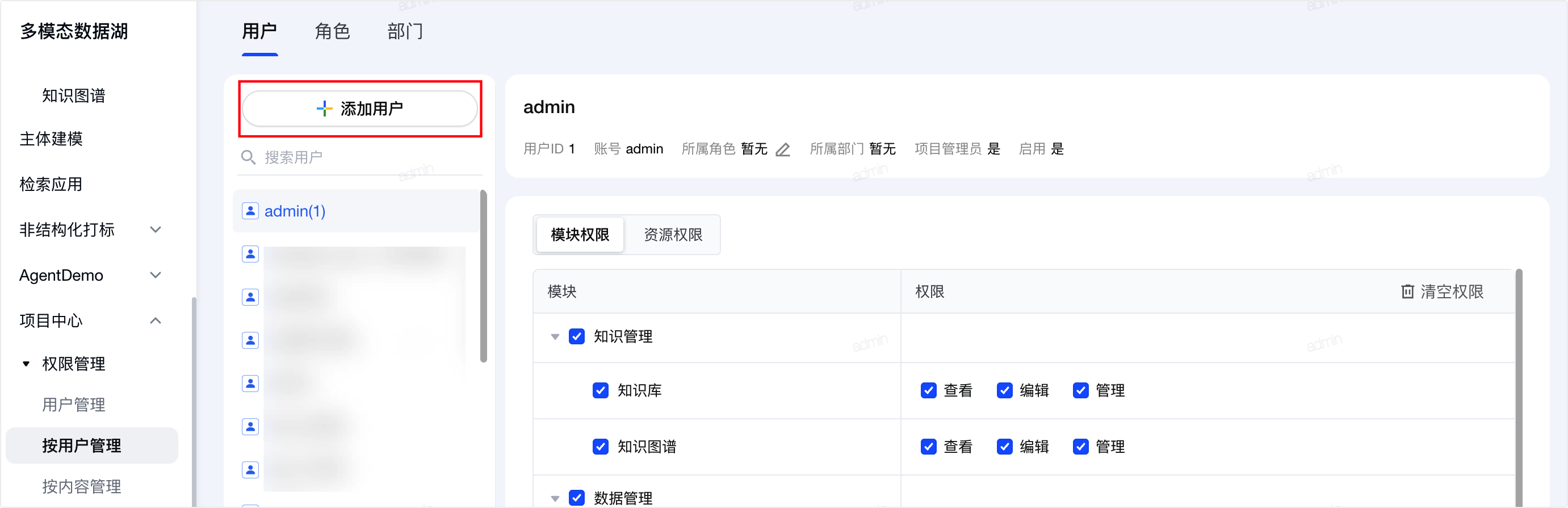Click the 搜索用户 search field
1568x508 pixels.
(359, 158)
